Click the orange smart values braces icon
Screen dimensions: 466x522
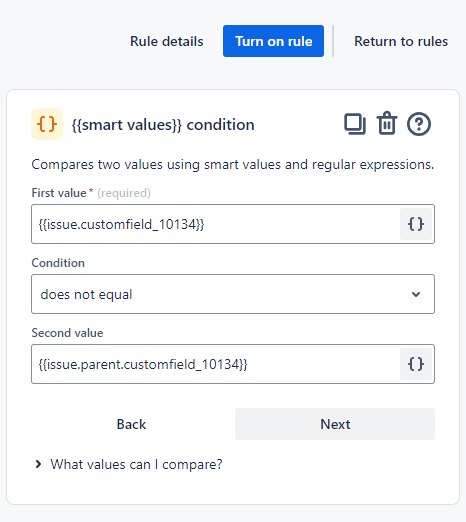coord(47,124)
